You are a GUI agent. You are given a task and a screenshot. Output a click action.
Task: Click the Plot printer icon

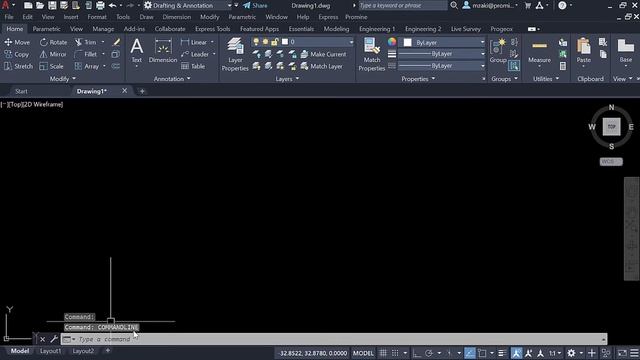[100, 6]
